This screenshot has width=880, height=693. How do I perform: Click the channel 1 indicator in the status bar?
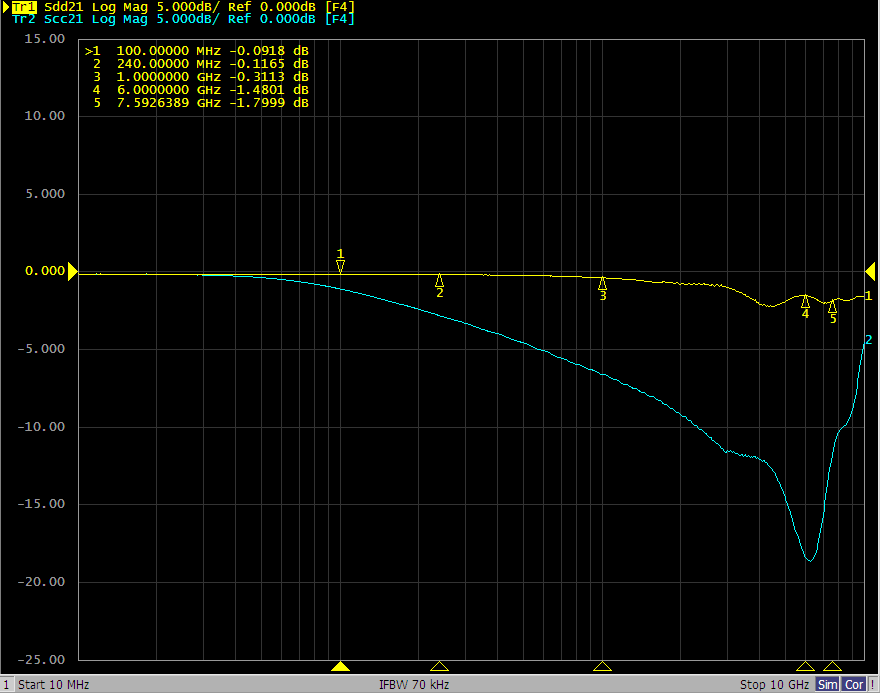(7, 685)
